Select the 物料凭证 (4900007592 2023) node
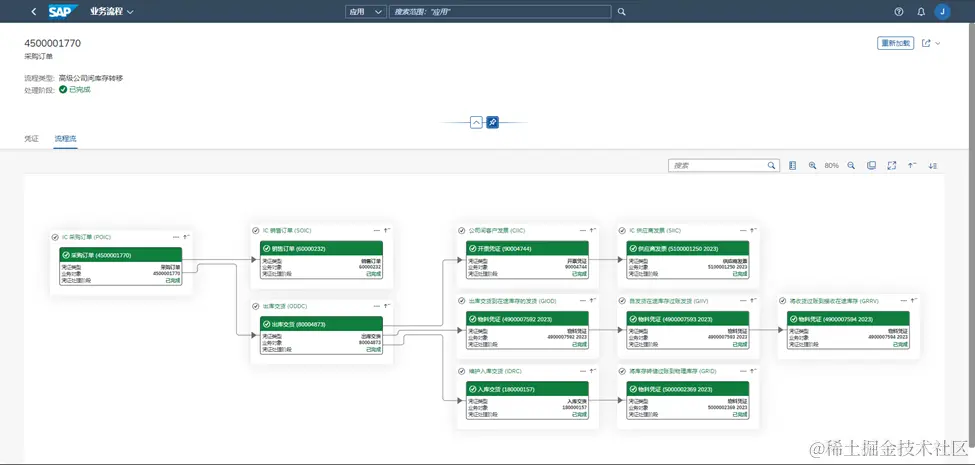The width and height of the screenshot is (975, 465). 527,329
